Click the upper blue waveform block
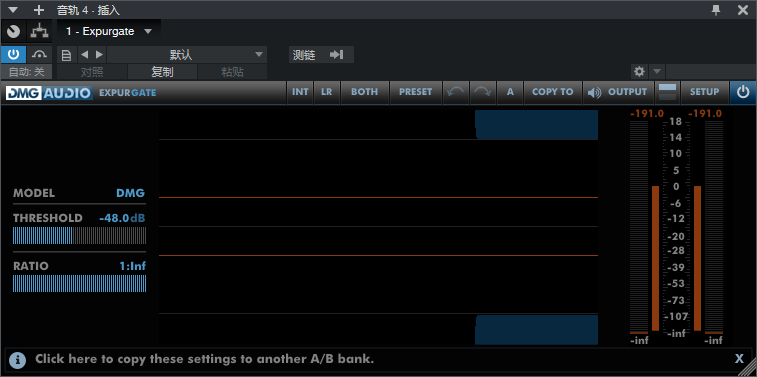The width and height of the screenshot is (757, 377). pyautogui.click(x=536, y=125)
